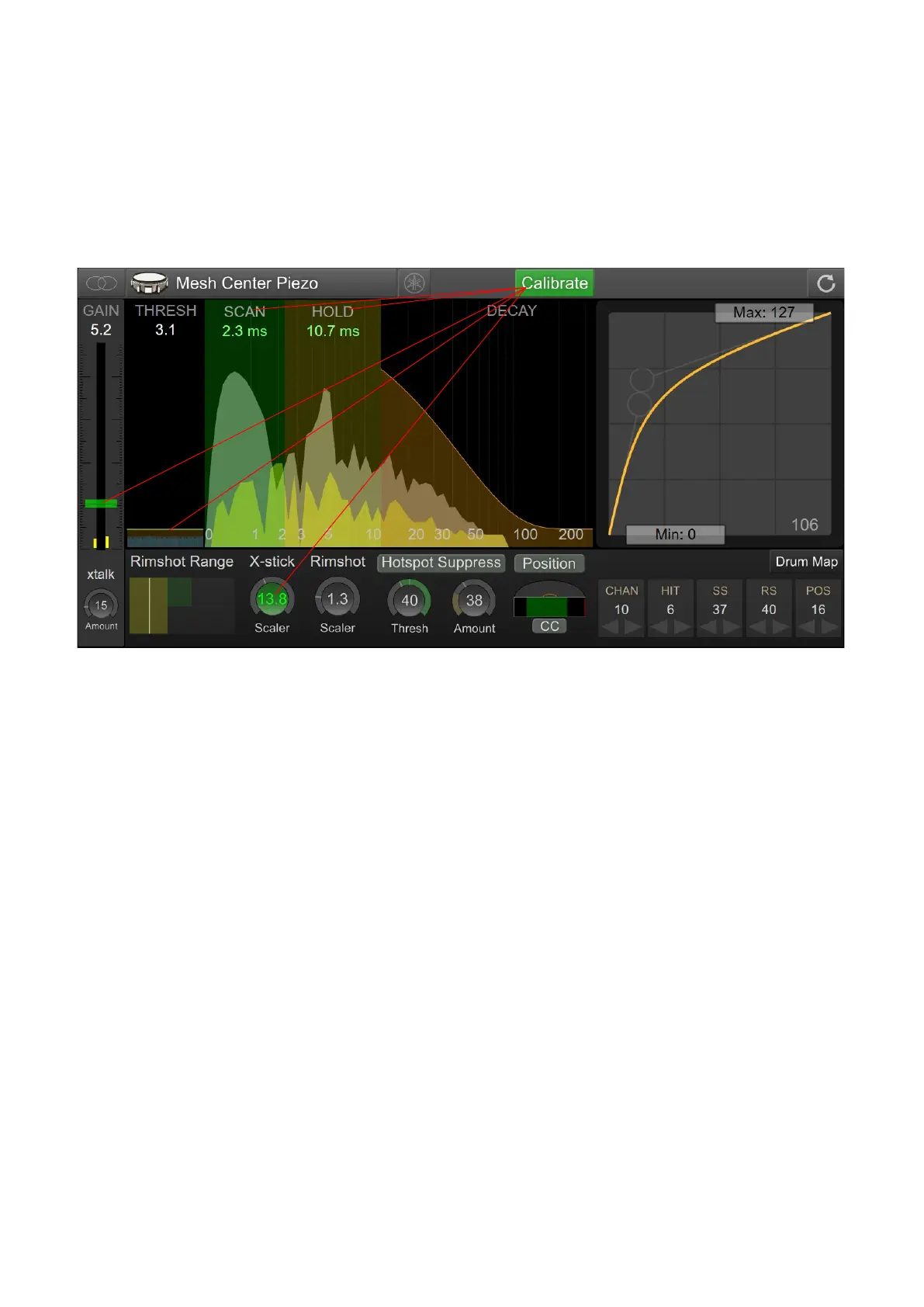Click the snare drum pad icon
Viewport: 924px width, 1307px height.
[149, 283]
